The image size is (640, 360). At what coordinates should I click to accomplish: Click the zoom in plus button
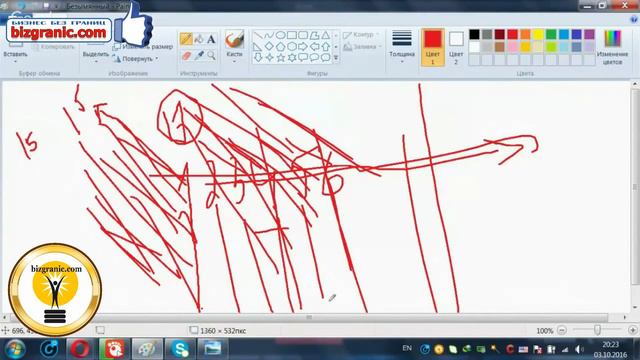pyautogui.click(x=633, y=330)
